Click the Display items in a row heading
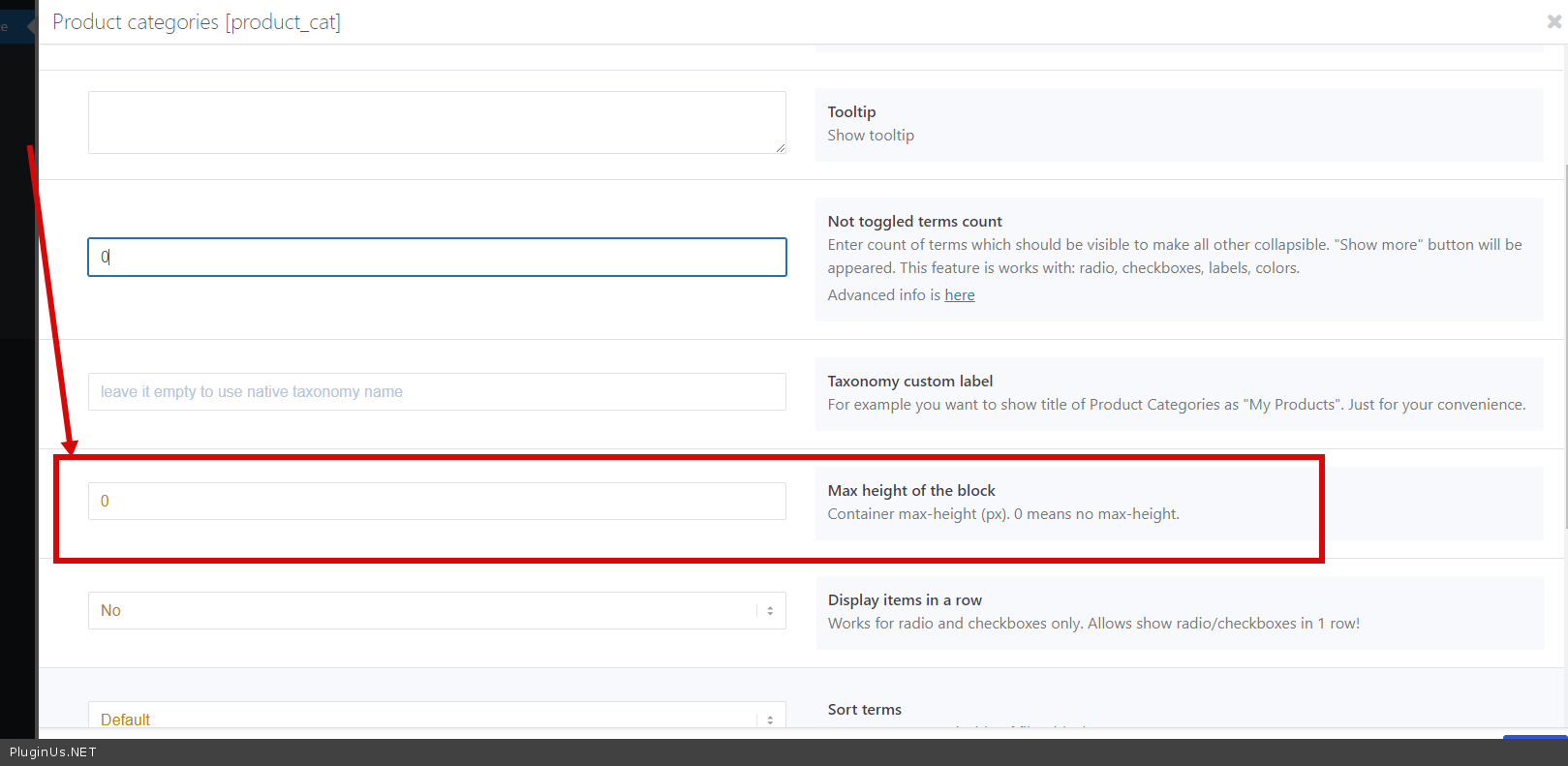The image size is (1568, 766). pyautogui.click(x=905, y=600)
